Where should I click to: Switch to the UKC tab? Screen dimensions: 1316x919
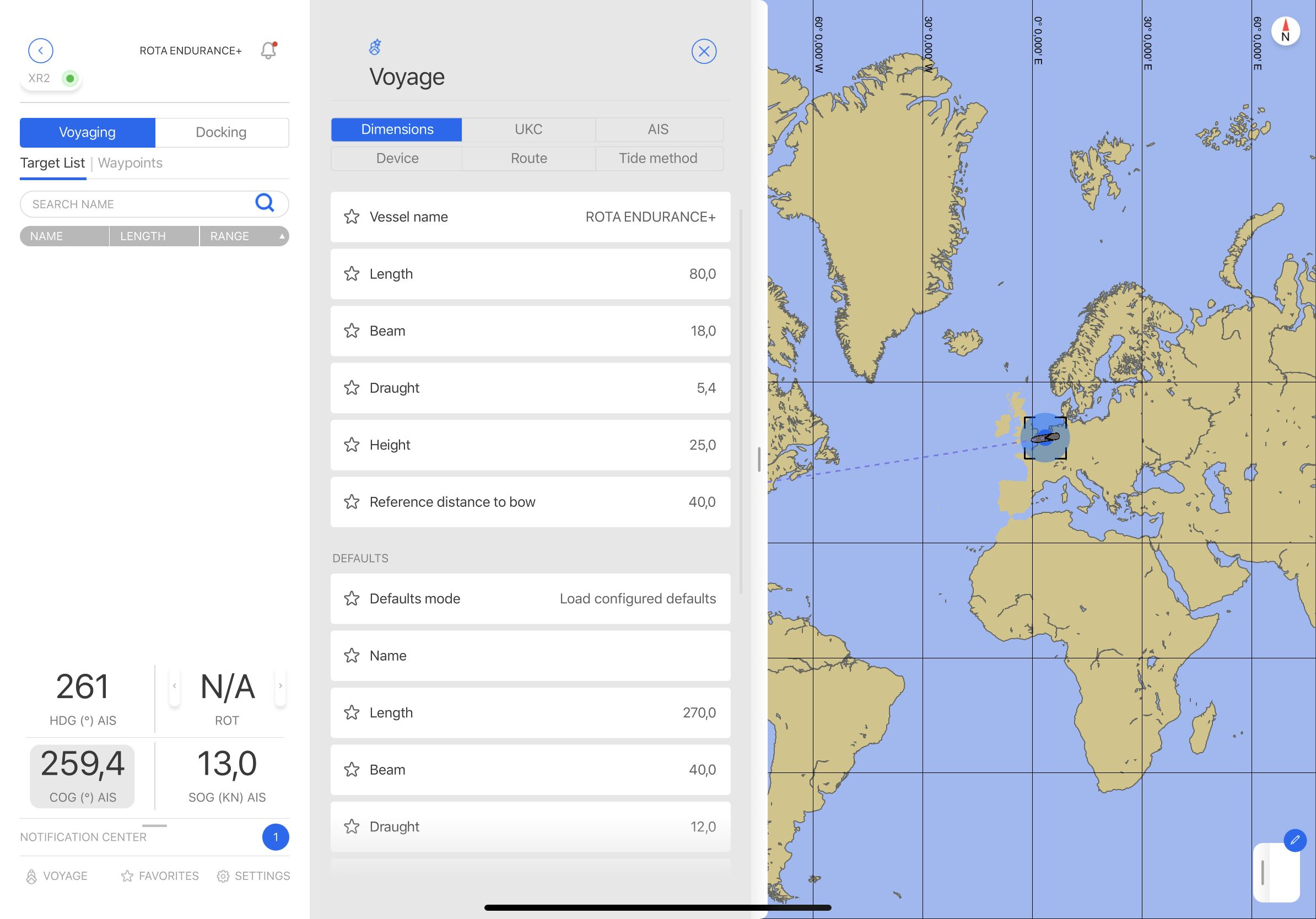coord(528,129)
